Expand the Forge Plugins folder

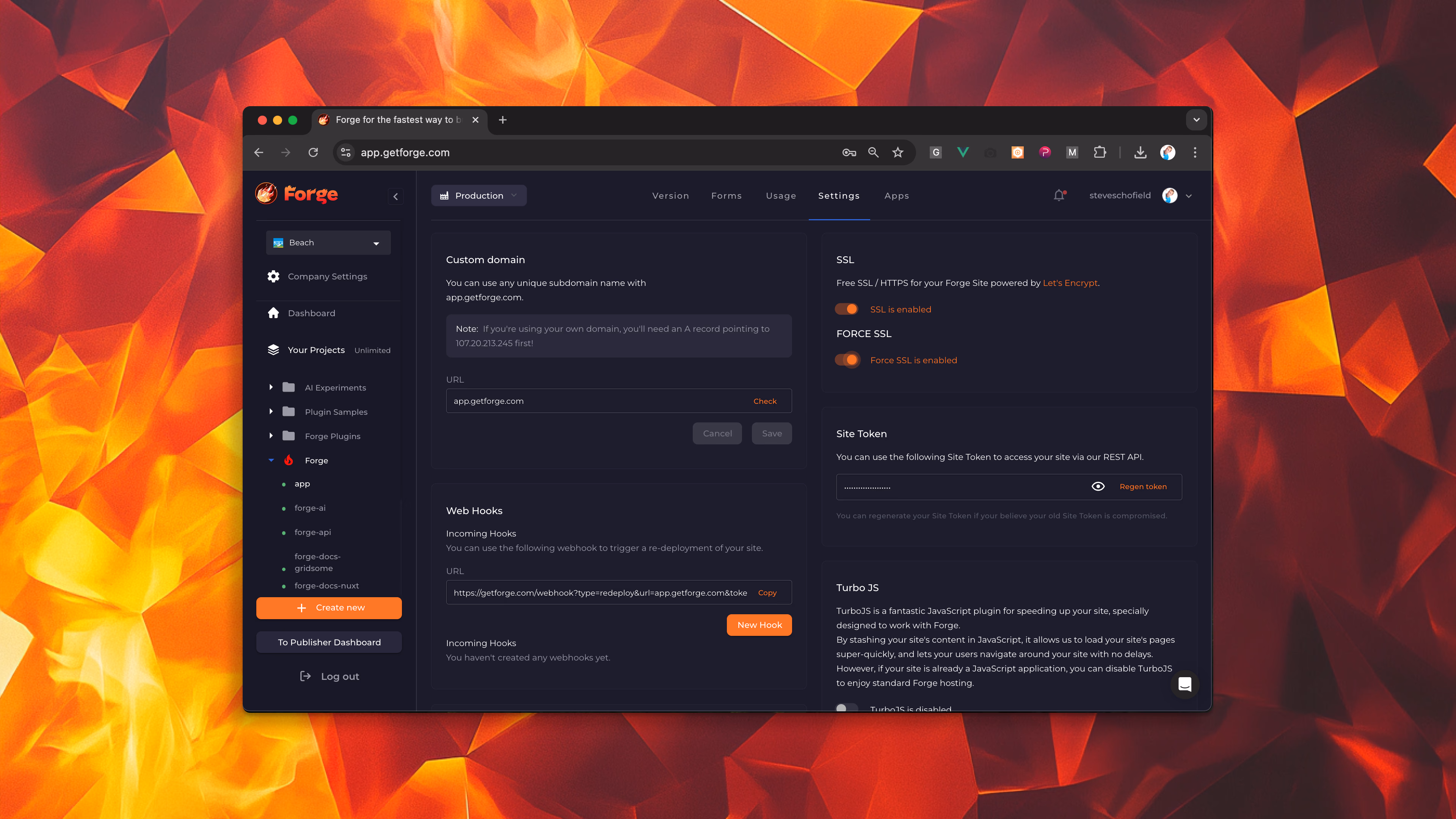pos(271,436)
